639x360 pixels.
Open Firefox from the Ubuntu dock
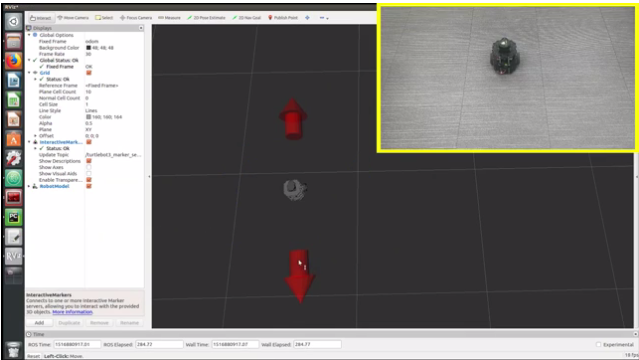point(13,61)
